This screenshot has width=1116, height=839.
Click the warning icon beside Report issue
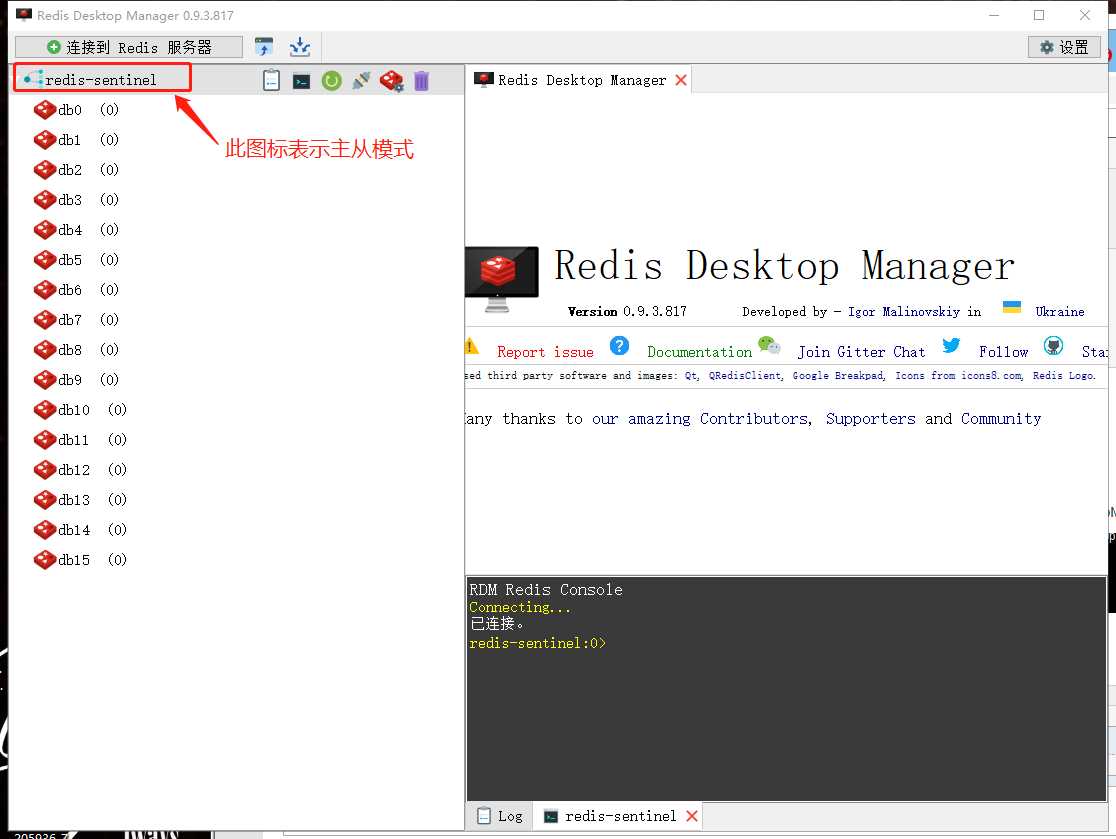pos(471,347)
